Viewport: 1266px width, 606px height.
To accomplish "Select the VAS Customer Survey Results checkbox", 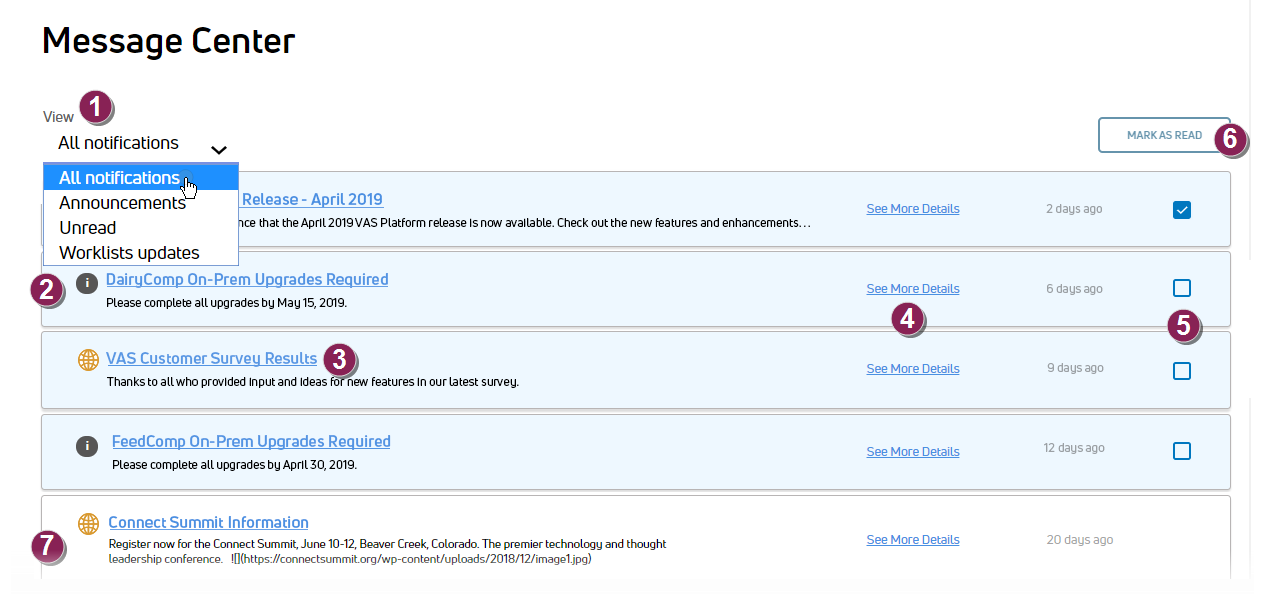I will [1181, 371].
